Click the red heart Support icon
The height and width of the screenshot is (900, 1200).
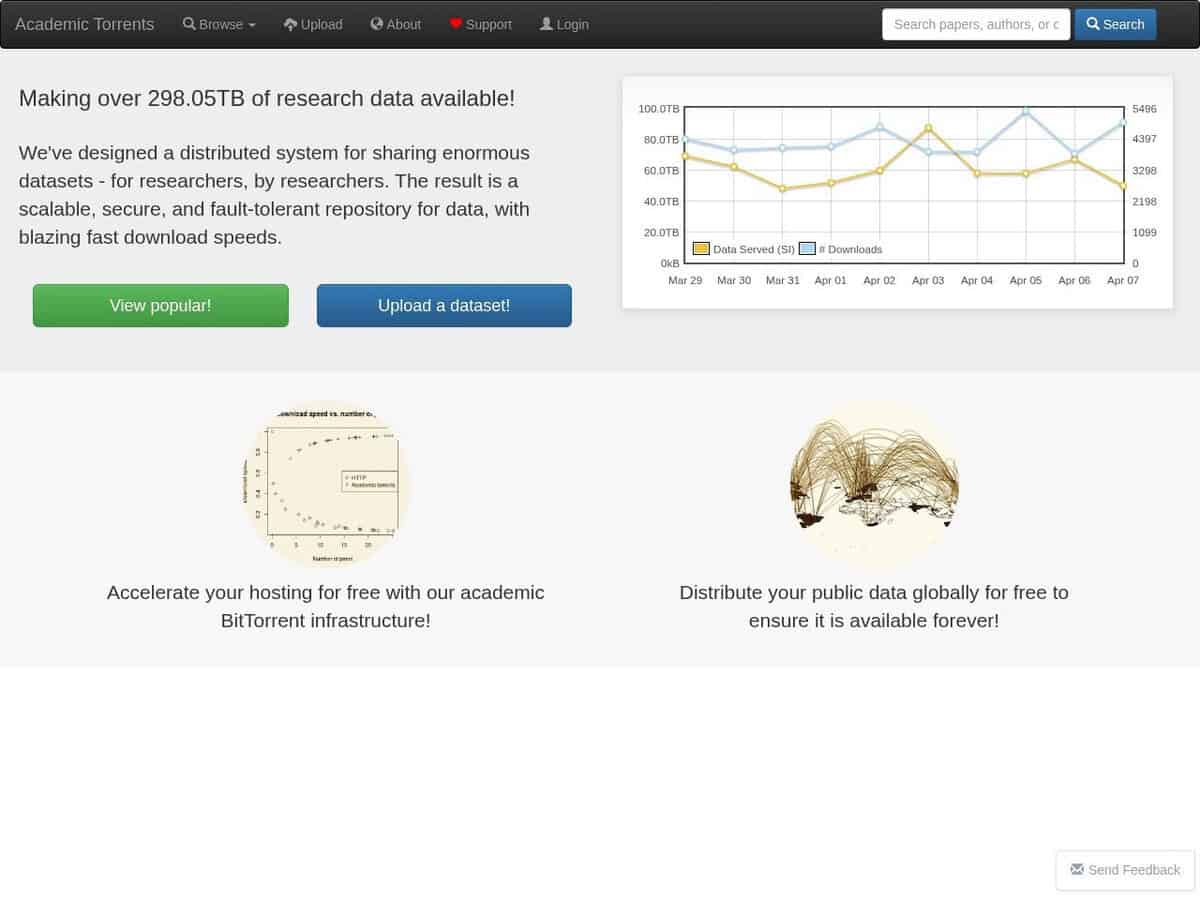point(455,24)
